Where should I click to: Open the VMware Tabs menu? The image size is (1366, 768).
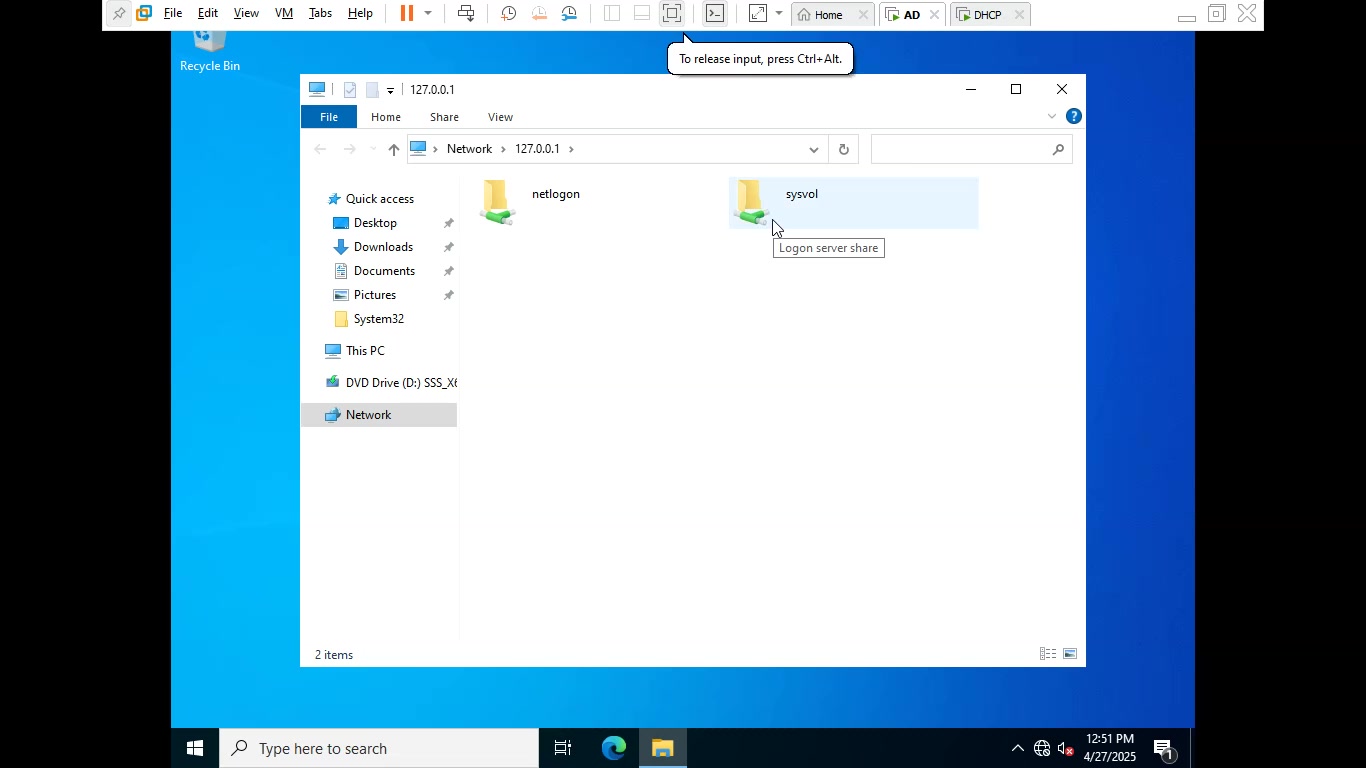pyautogui.click(x=320, y=14)
